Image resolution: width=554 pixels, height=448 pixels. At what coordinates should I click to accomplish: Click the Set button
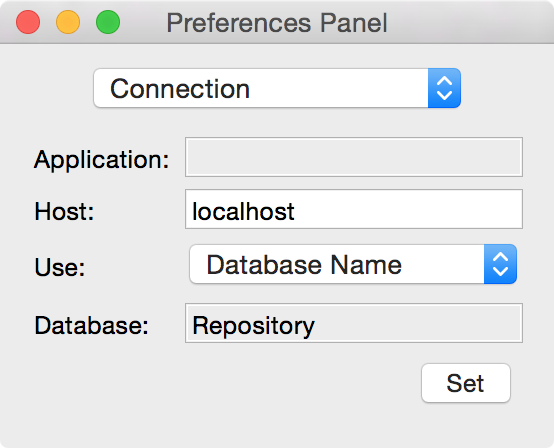[x=466, y=383]
